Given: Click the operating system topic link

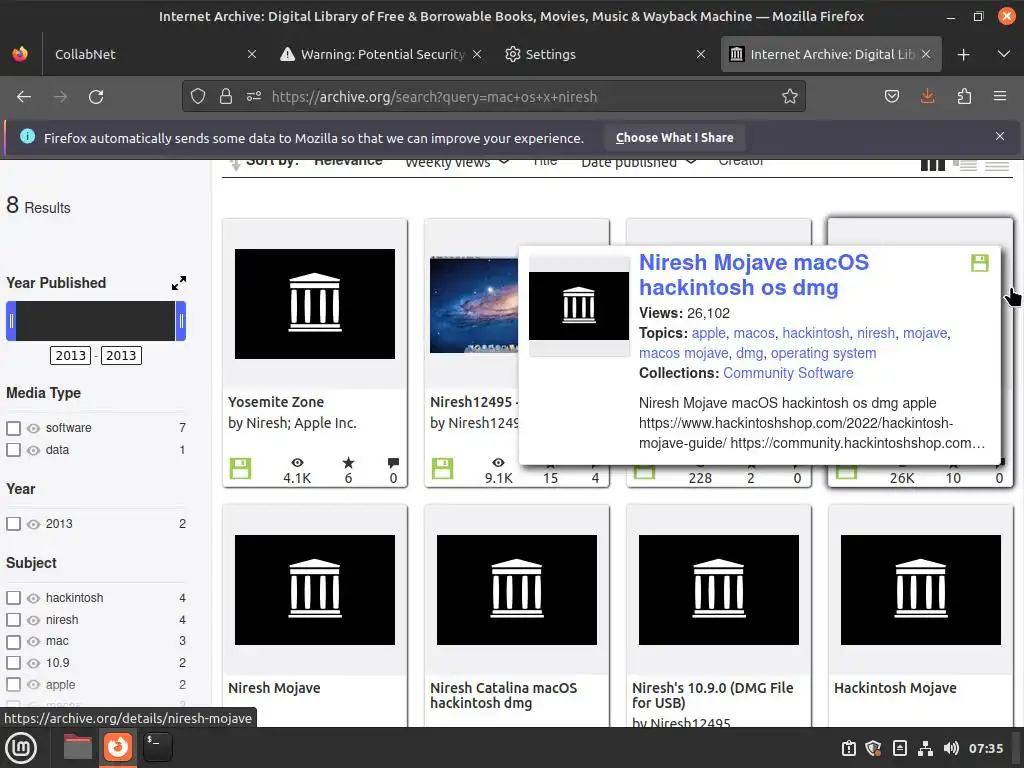Looking at the screenshot, I should (824, 353).
